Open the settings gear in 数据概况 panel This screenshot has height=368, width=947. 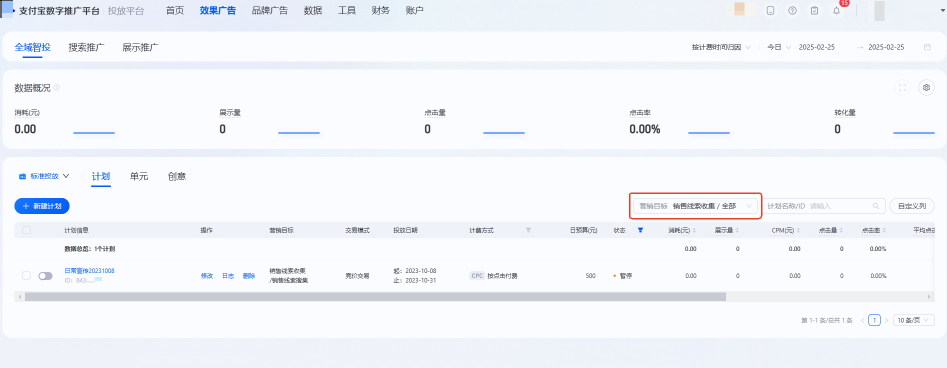[x=926, y=88]
